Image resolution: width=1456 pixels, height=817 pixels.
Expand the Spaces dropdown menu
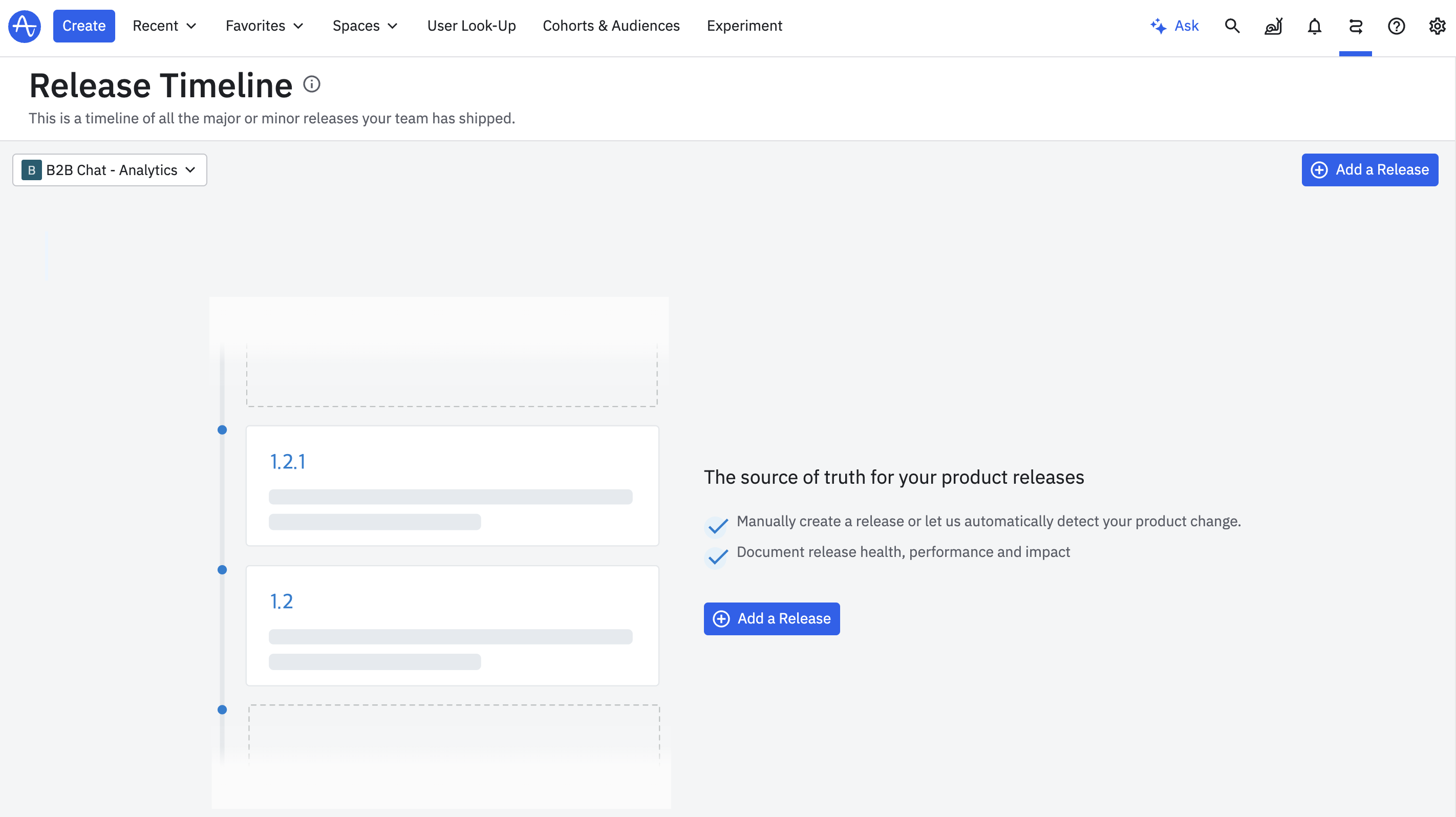[365, 26]
